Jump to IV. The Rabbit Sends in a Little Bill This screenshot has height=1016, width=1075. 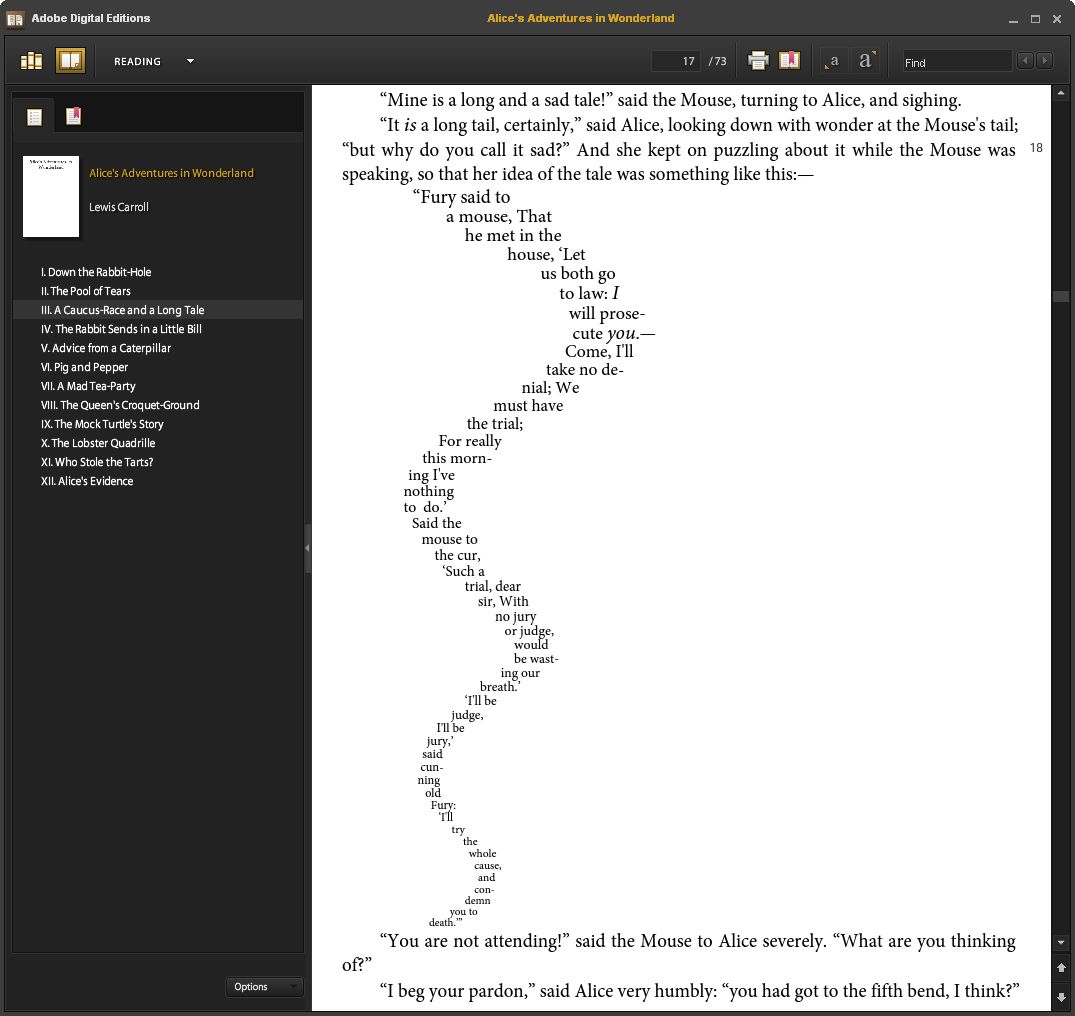(121, 329)
